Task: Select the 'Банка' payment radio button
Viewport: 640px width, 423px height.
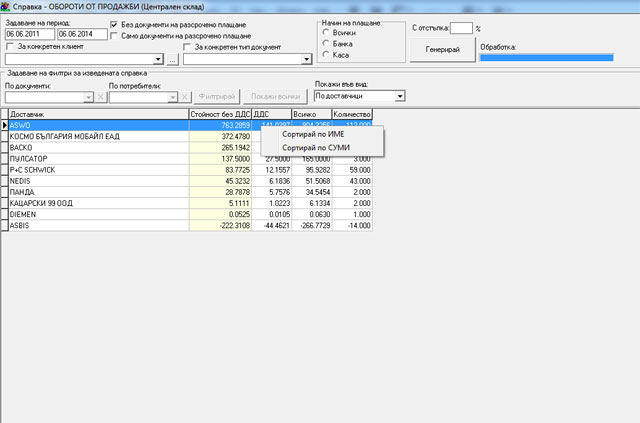Action: tap(326, 43)
